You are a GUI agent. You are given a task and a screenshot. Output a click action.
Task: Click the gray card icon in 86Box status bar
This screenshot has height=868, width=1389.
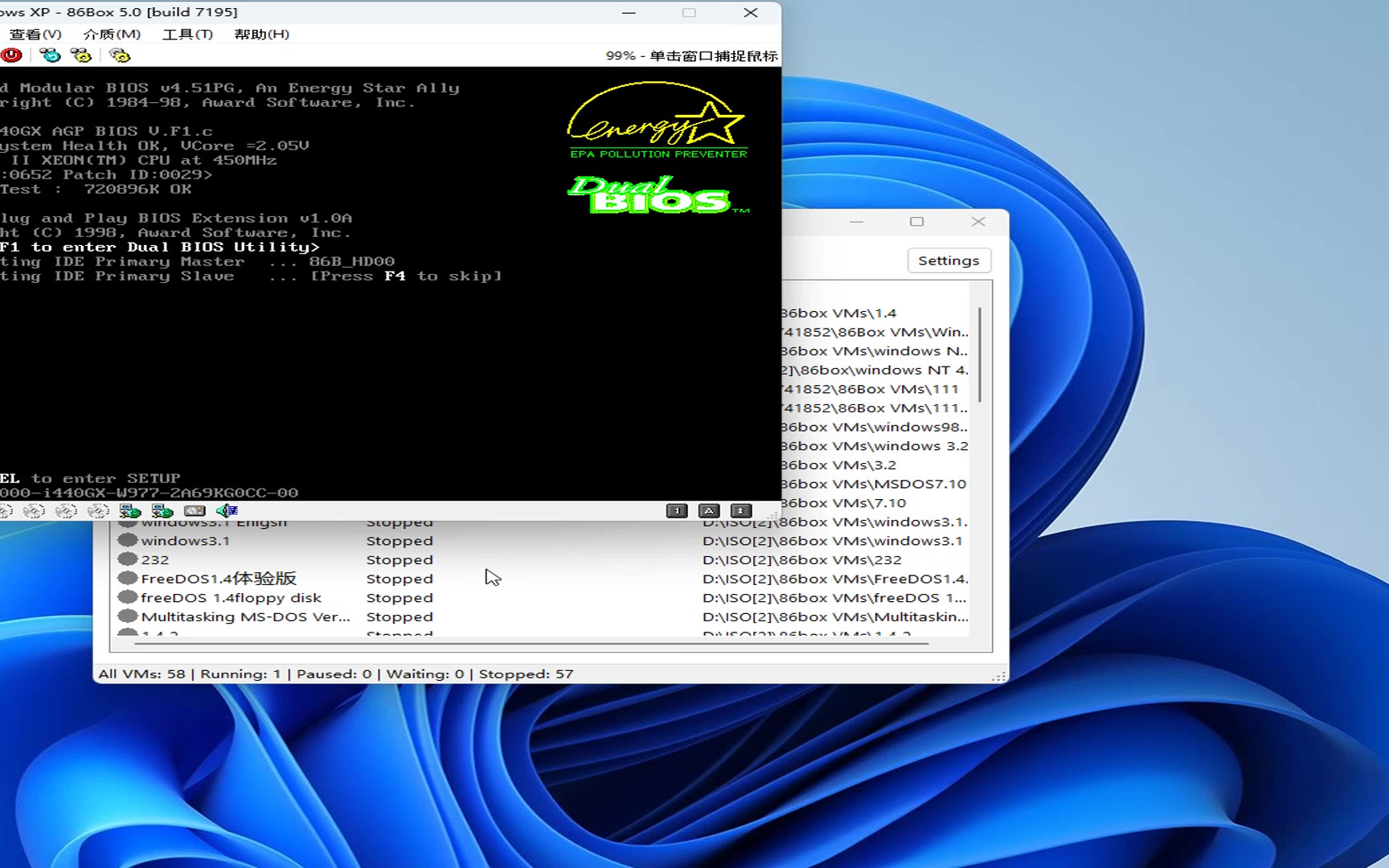point(195,510)
